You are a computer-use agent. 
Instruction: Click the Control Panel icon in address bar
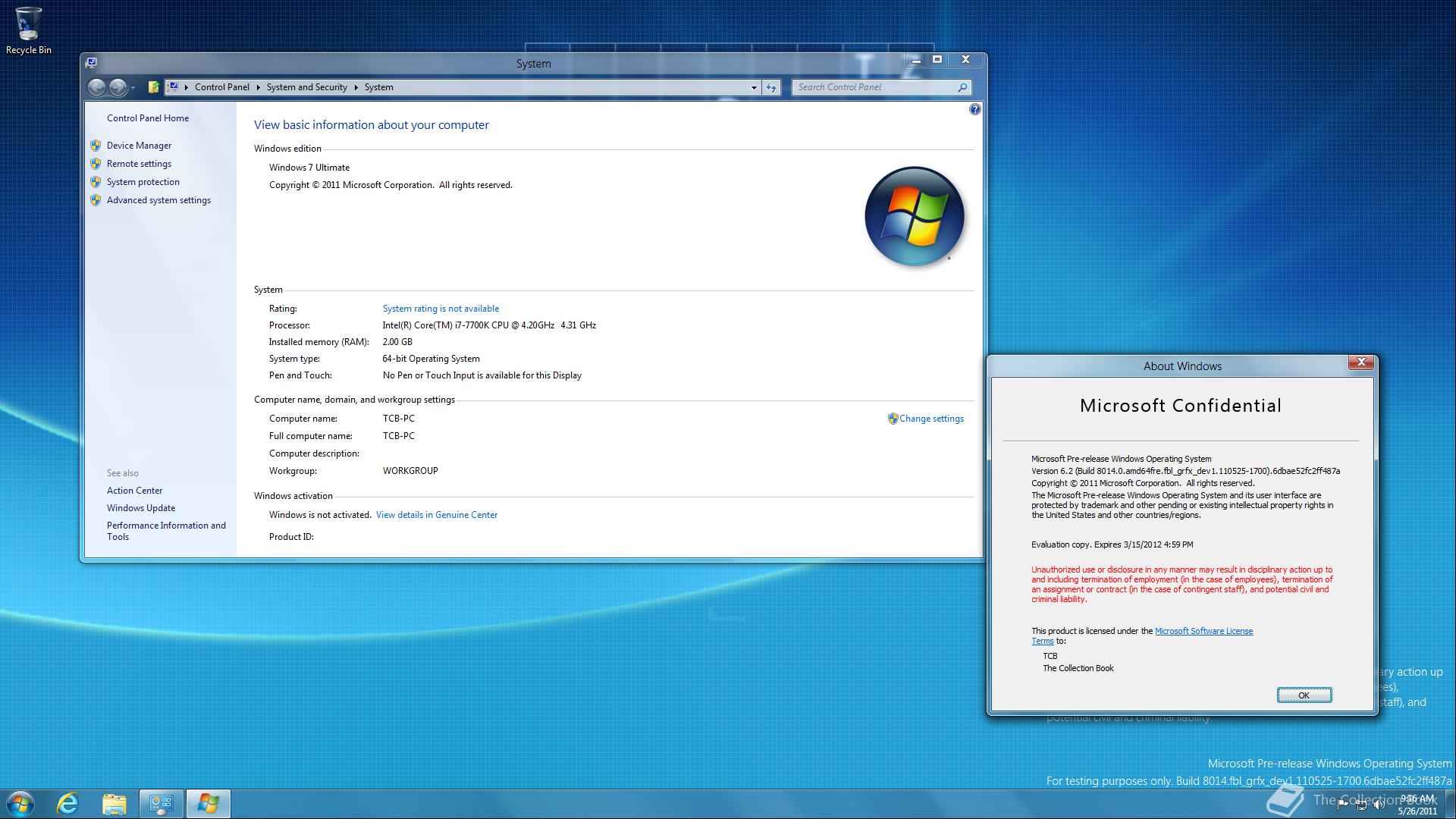pyautogui.click(x=173, y=87)
